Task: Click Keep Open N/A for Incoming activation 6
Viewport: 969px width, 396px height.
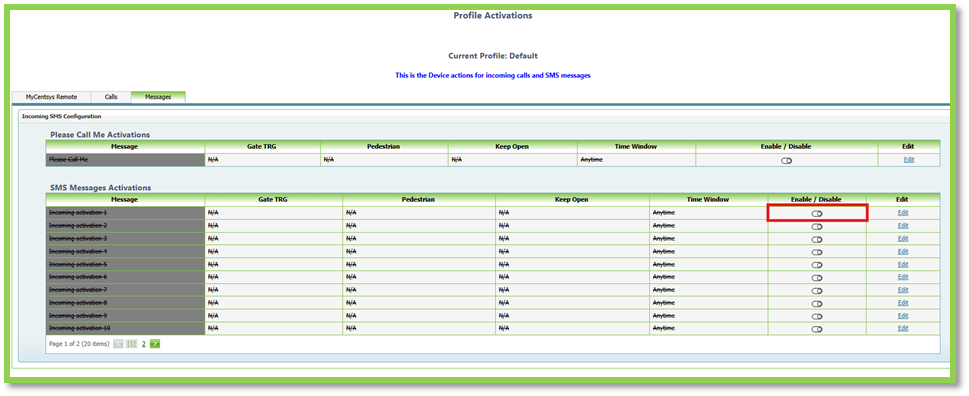Action: tap(504, 277)
